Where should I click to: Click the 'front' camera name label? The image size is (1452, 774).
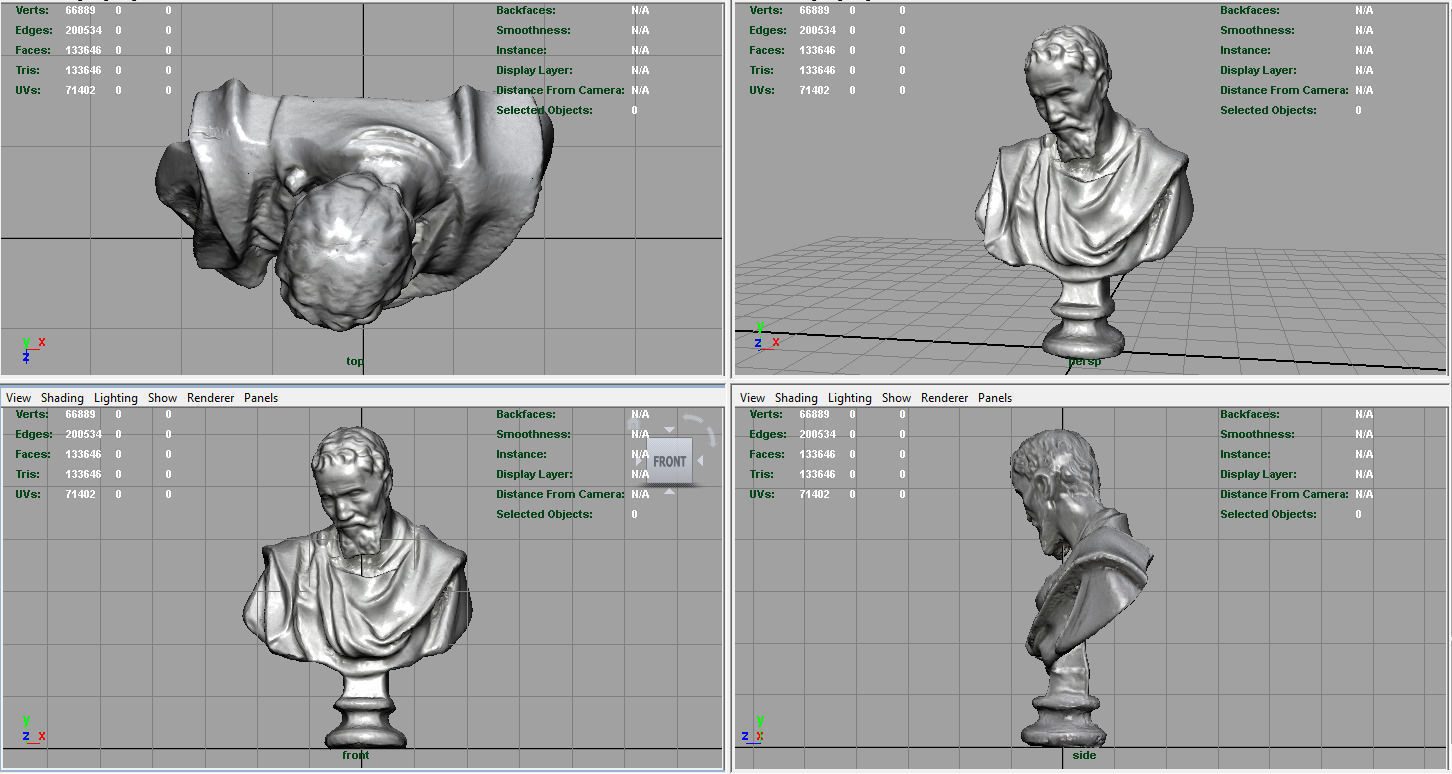(356, 755)
